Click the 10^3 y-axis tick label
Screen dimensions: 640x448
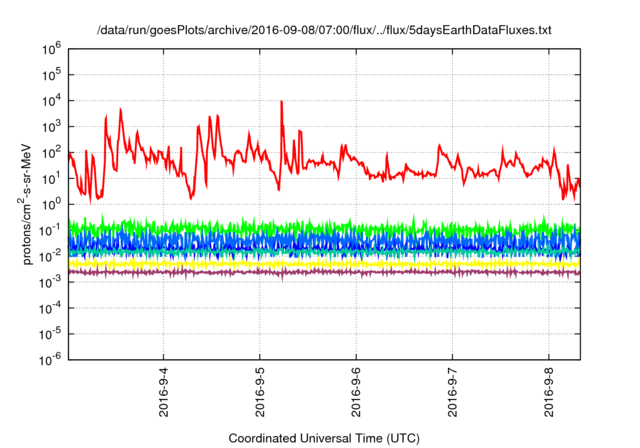[x=51, y=127]
